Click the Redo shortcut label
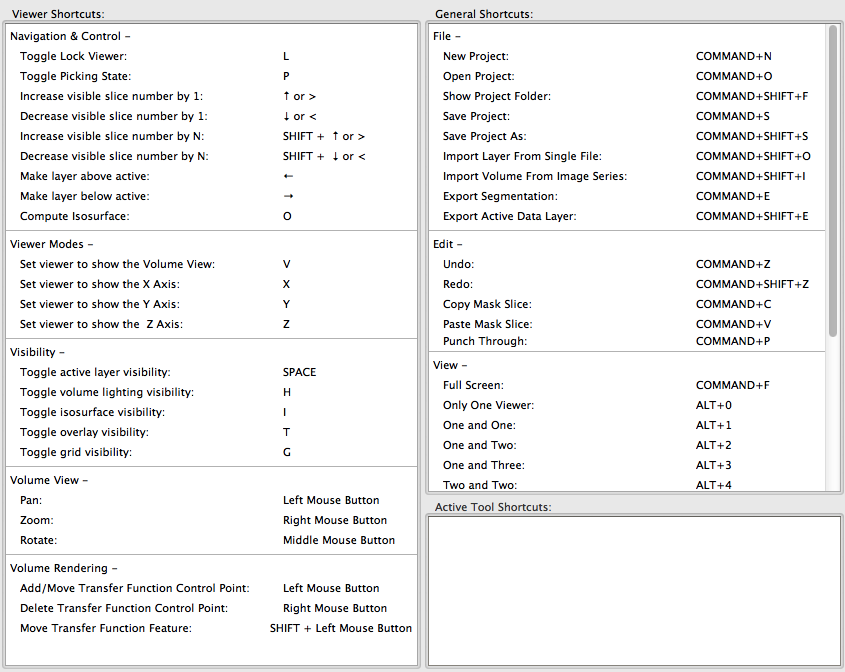 [458, 284]
